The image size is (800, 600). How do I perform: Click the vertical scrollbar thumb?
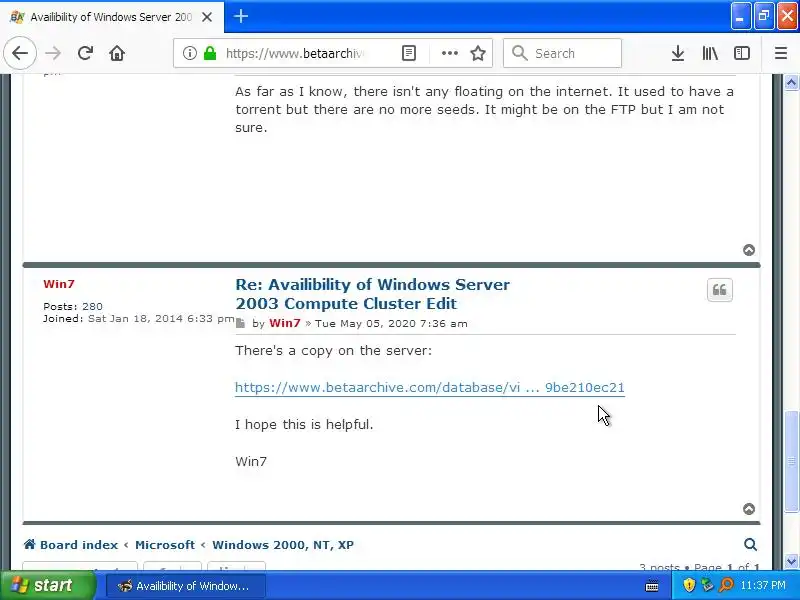coord(791,461)
